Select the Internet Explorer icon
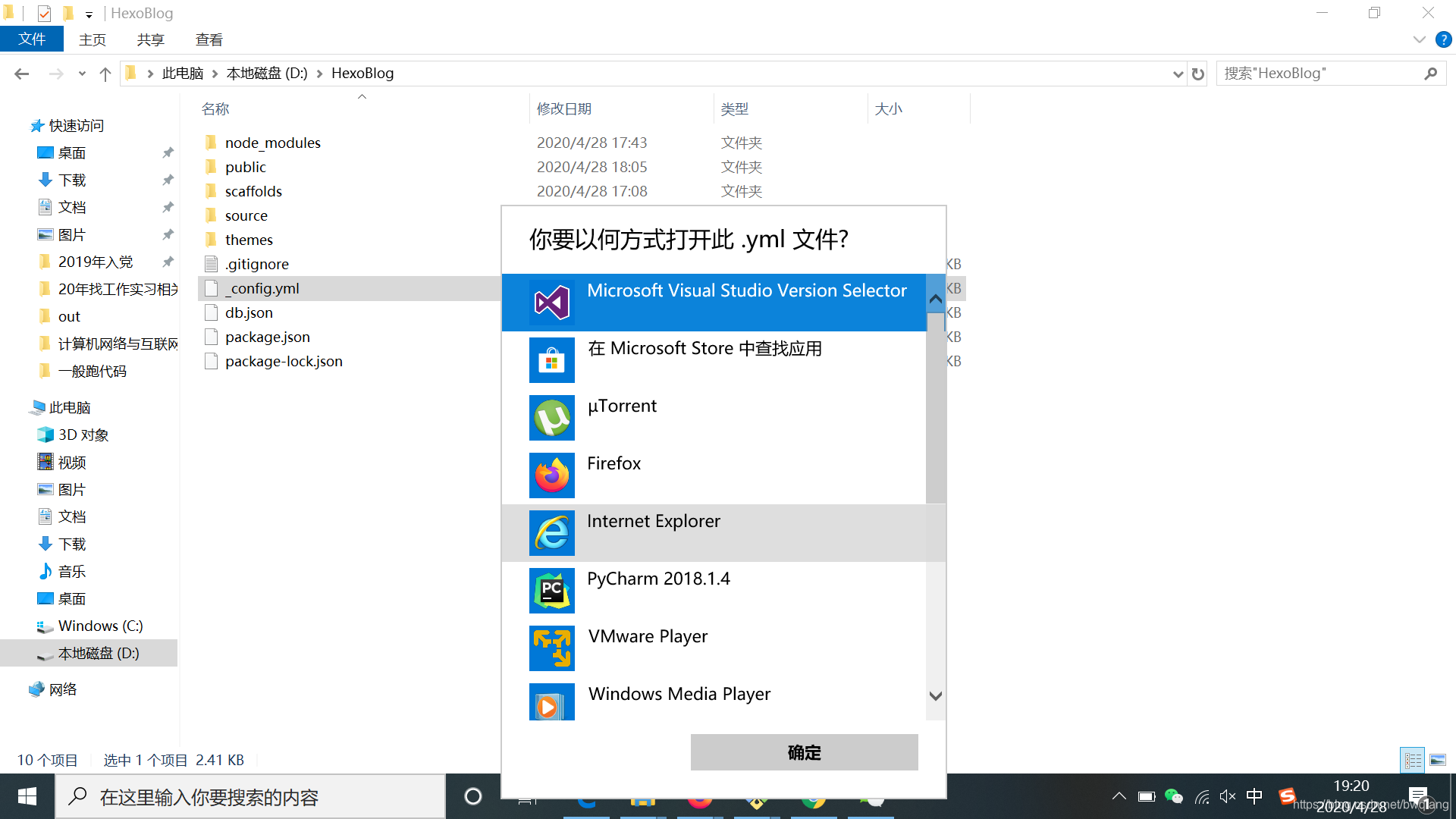Viewport: 1456px width, 819px height. [552, 533]
